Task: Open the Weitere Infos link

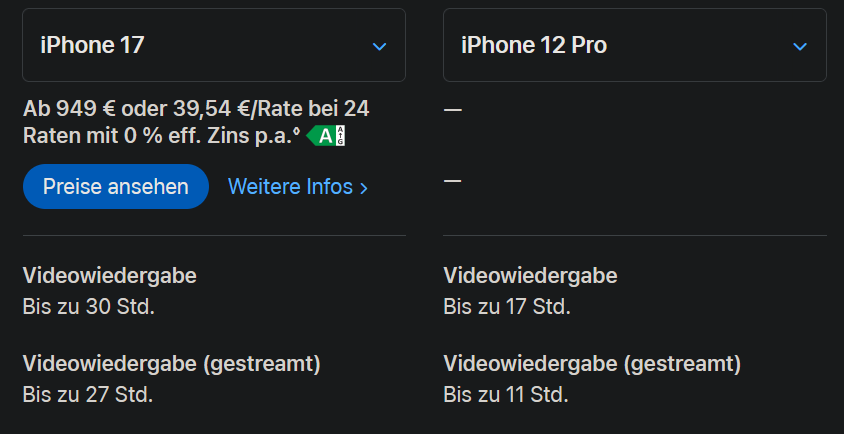Action: [298, 187]
